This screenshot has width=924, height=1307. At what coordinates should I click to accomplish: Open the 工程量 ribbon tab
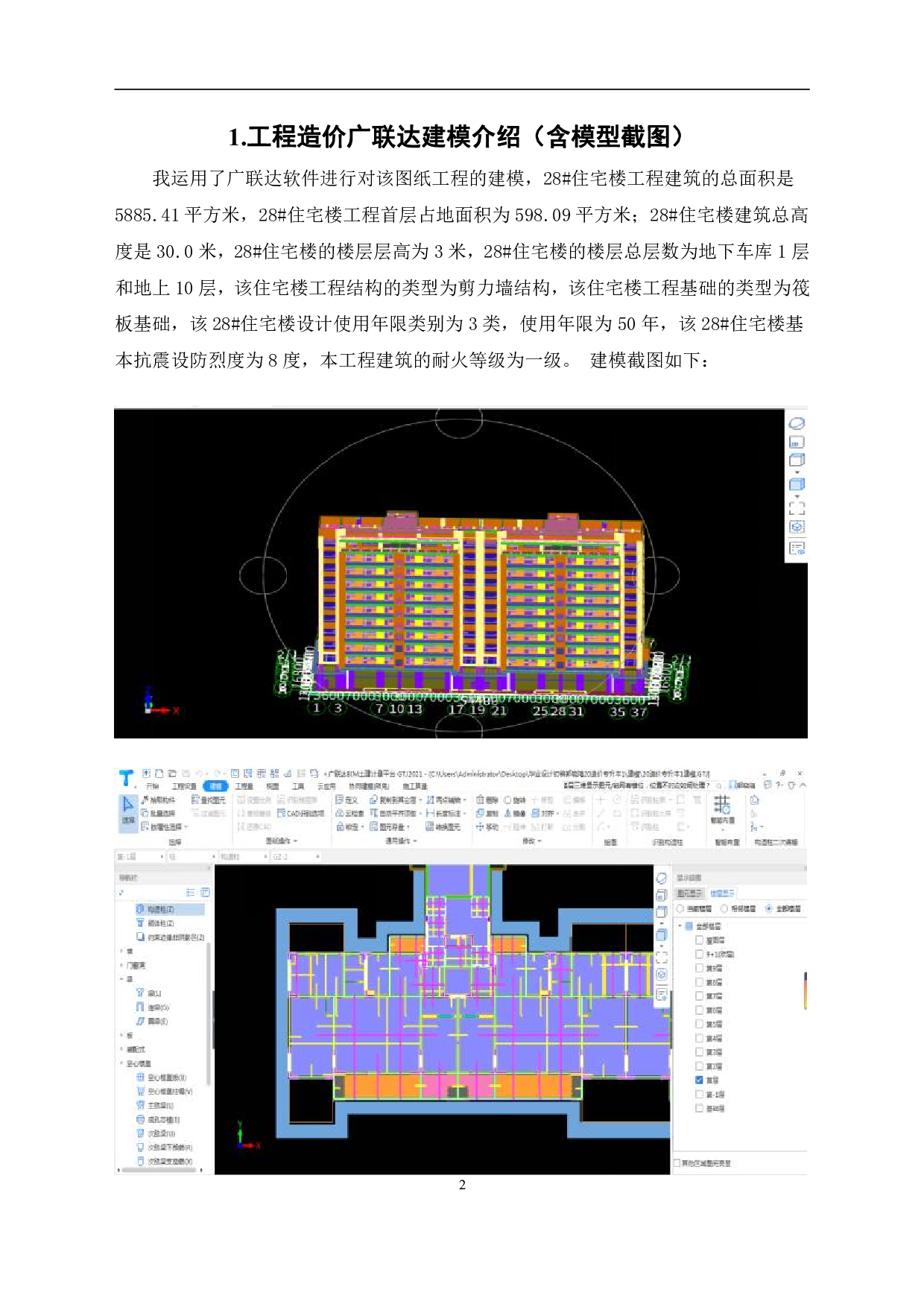tap(244, 786)
